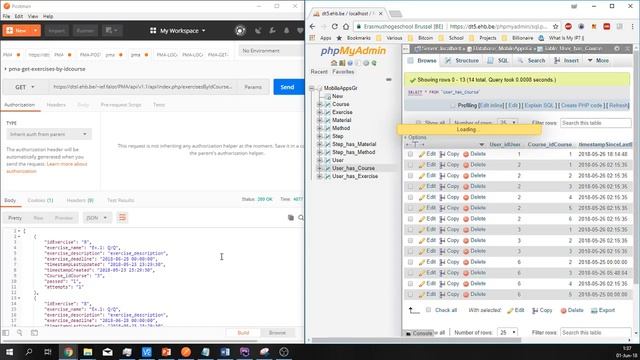Click Postman's sync status icon
The height and width of the screenshot is (360, 640).
click(240, 31)
